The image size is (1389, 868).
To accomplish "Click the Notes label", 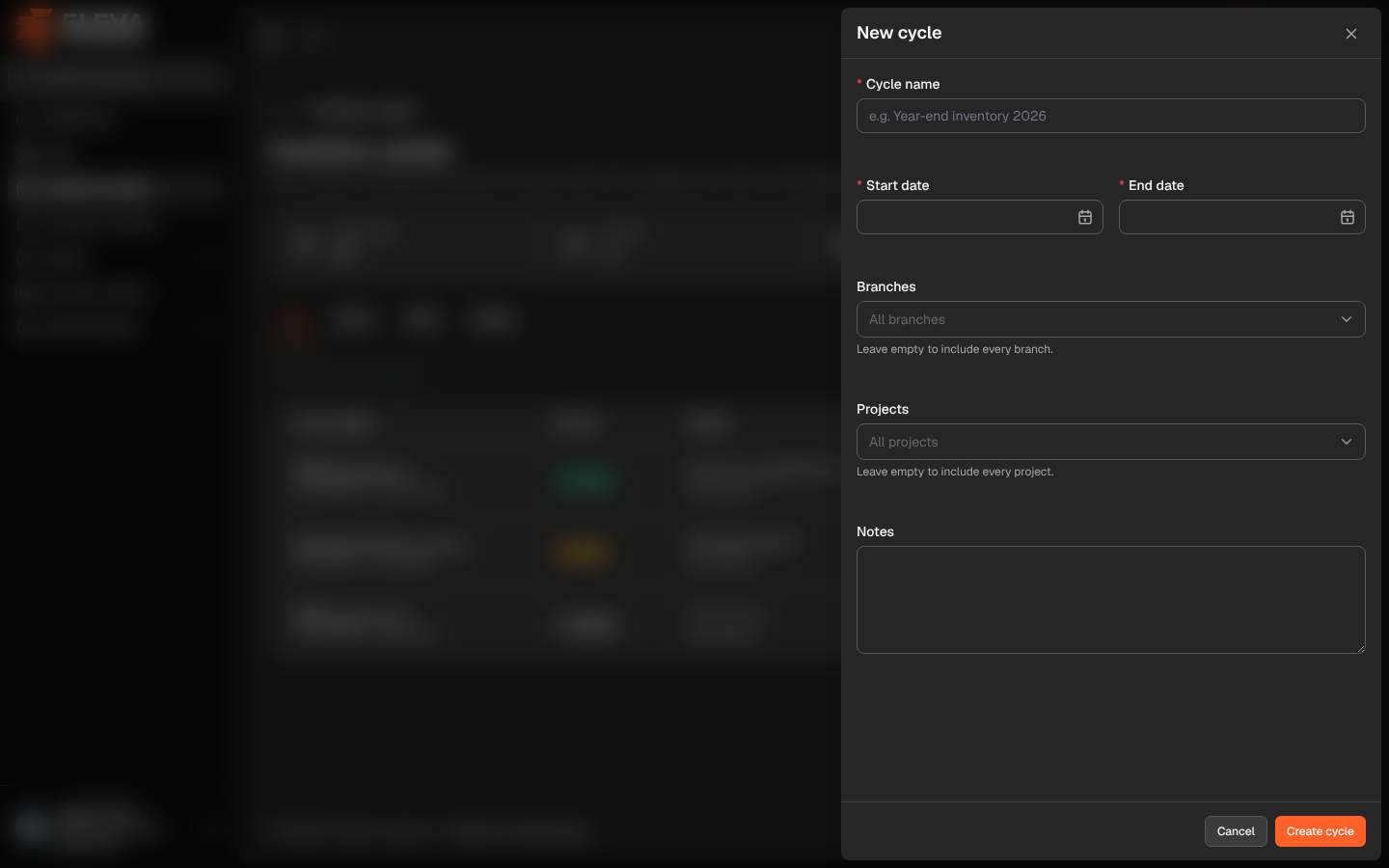I will click(875, 531).
